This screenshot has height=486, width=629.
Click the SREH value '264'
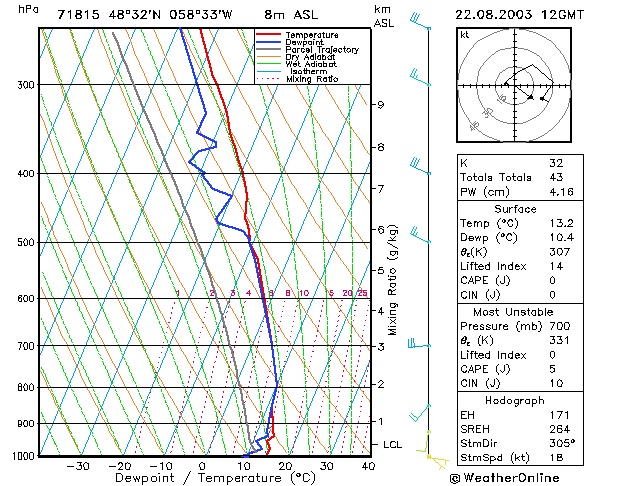pos(560,429)
